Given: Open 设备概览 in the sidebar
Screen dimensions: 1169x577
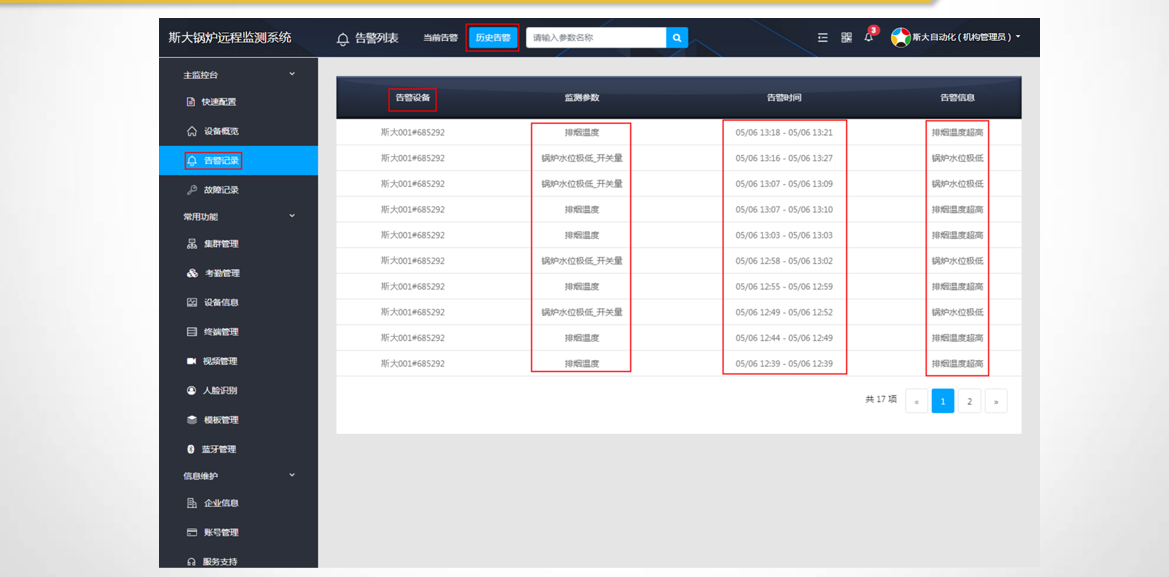Looking at the screenshot, I should (x=220, y=131).
